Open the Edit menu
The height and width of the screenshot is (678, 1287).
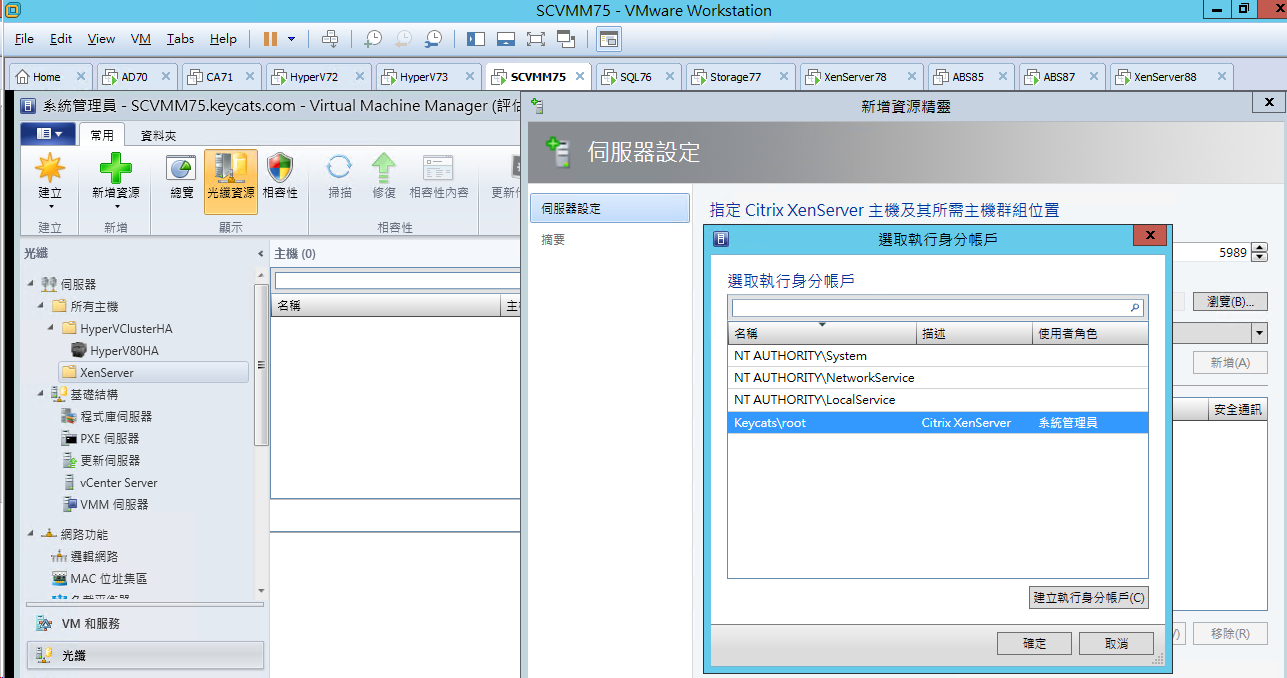pyautogui.click(x=61, y=39)
